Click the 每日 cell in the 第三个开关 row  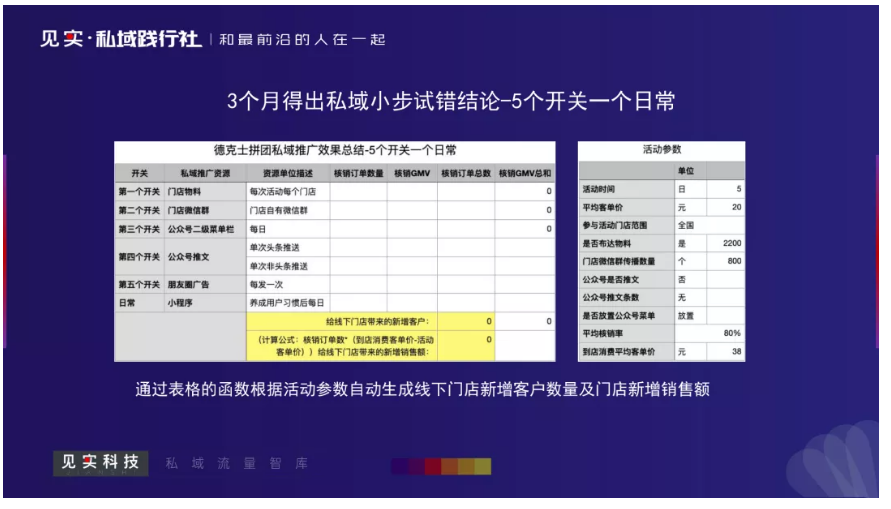288,229
